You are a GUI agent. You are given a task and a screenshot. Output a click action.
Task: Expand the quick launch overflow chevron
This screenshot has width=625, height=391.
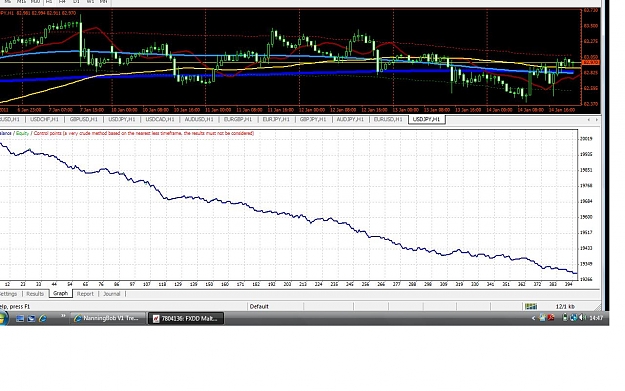pyautogui.click(x=63, y=316)
